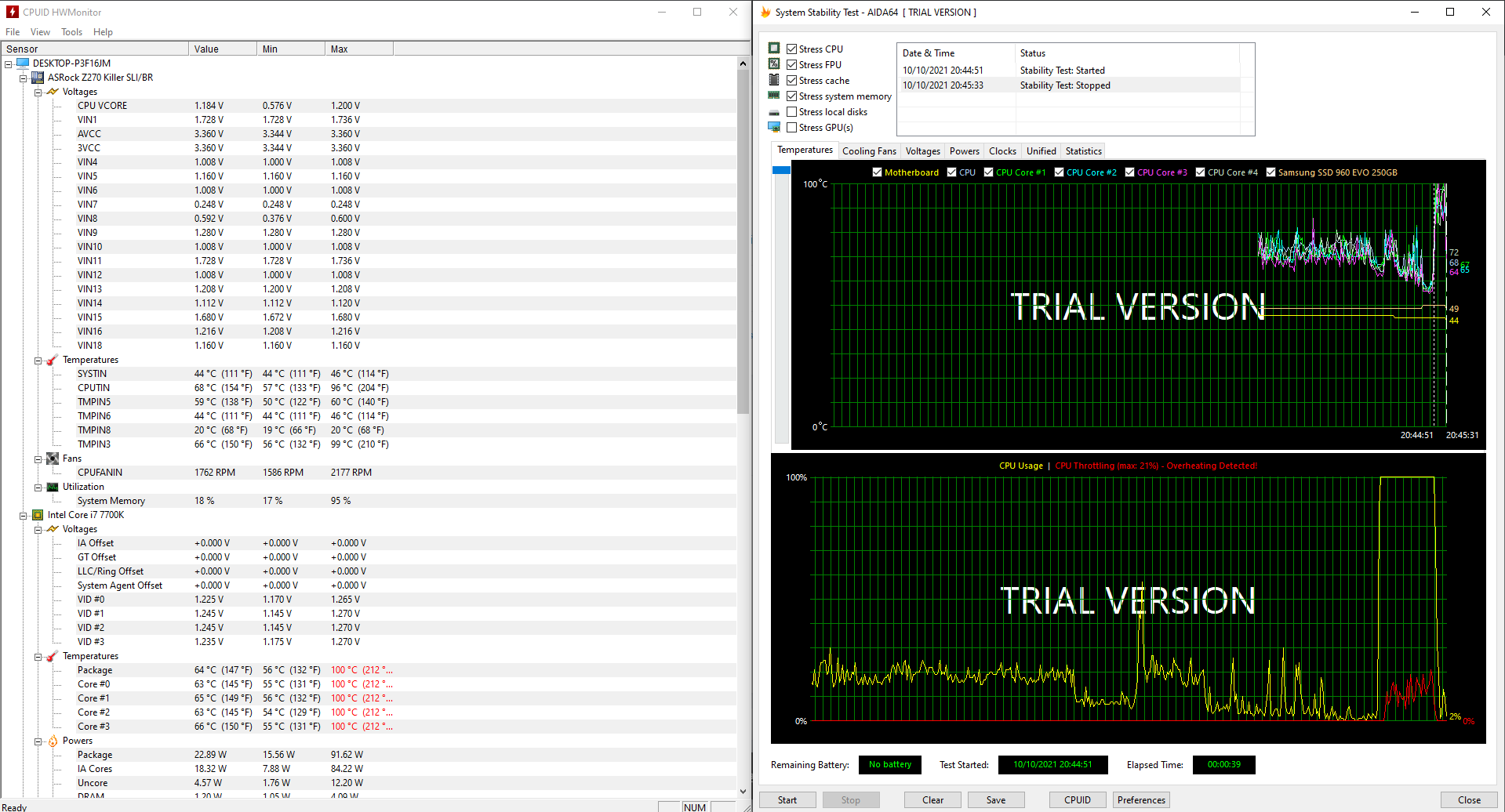The width and height of the screenshot is (1505, 812).
Task: Select the Stability Test: Stopped log entry
Action: coord(1069,85)
